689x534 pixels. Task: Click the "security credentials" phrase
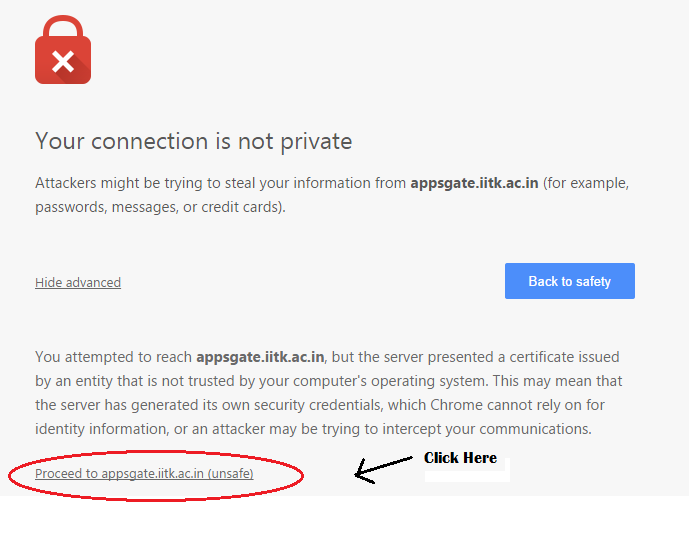(x=290, y=405)
